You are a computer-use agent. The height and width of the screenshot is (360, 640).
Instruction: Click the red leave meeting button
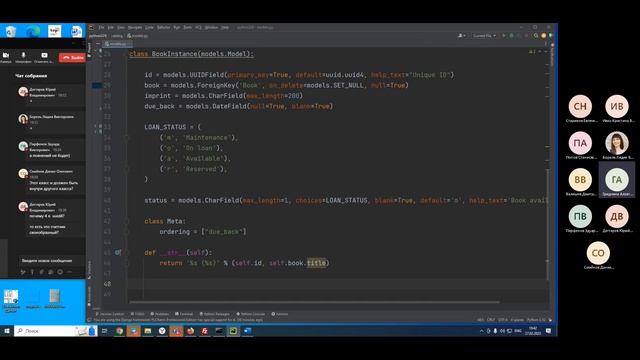pyautogui.click(x=72, y=58)
